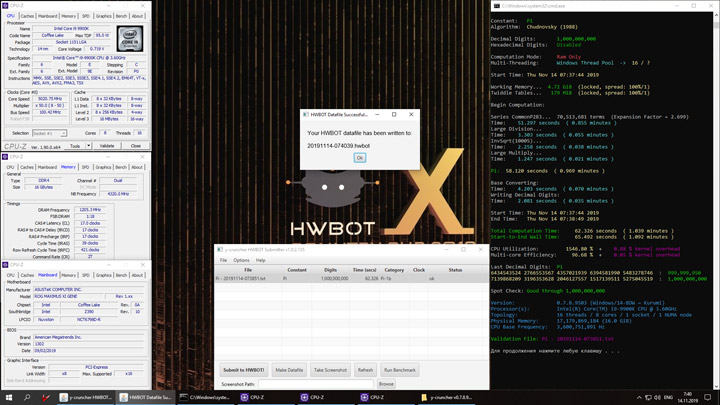Screen dimensions: 720x405
Task: Open Options menu in HWBOT Submitter
Action: pyautogui.click(x=241, y=260)
